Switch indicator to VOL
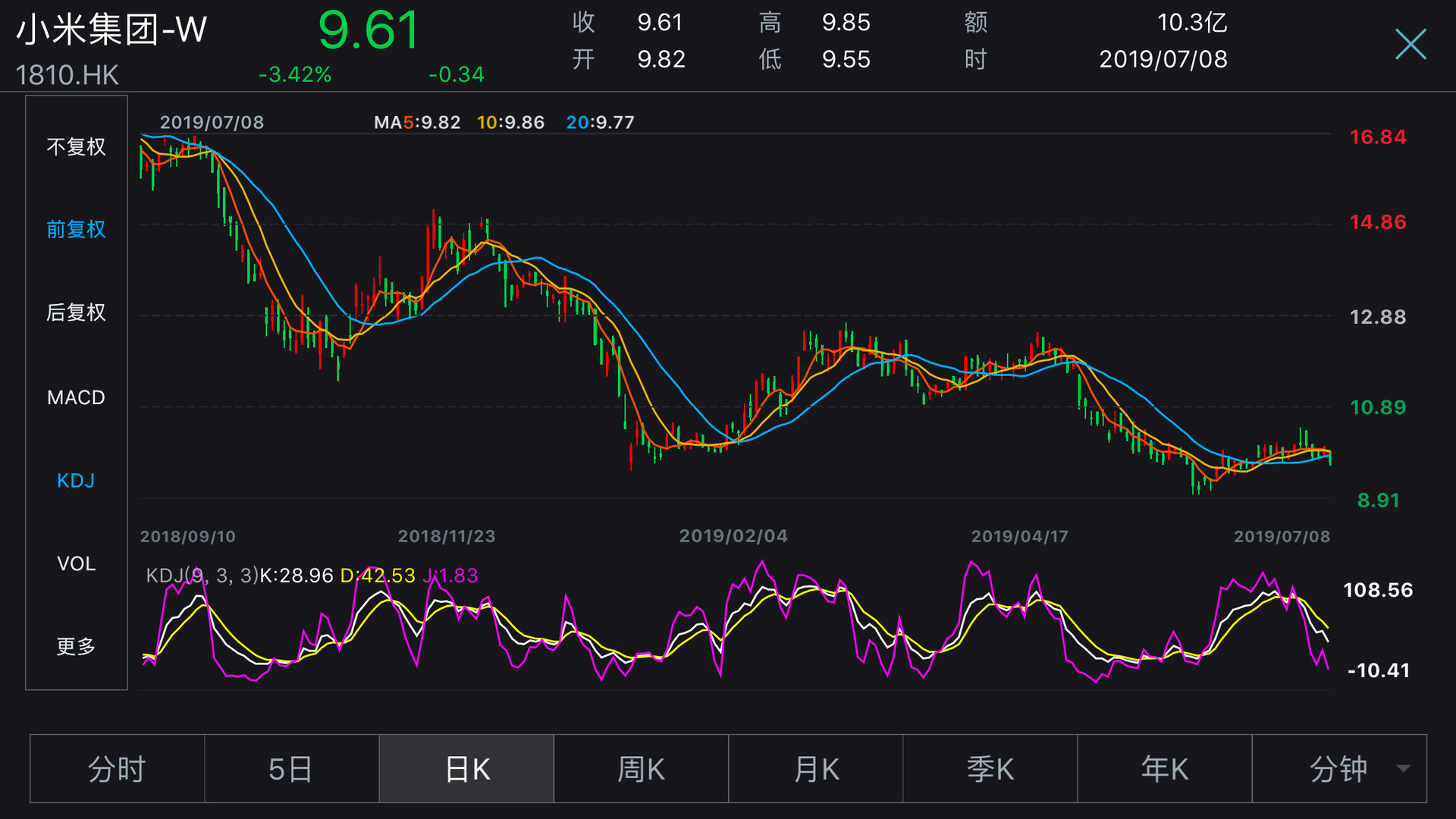 pyautogui.click(x=76, y=563)
